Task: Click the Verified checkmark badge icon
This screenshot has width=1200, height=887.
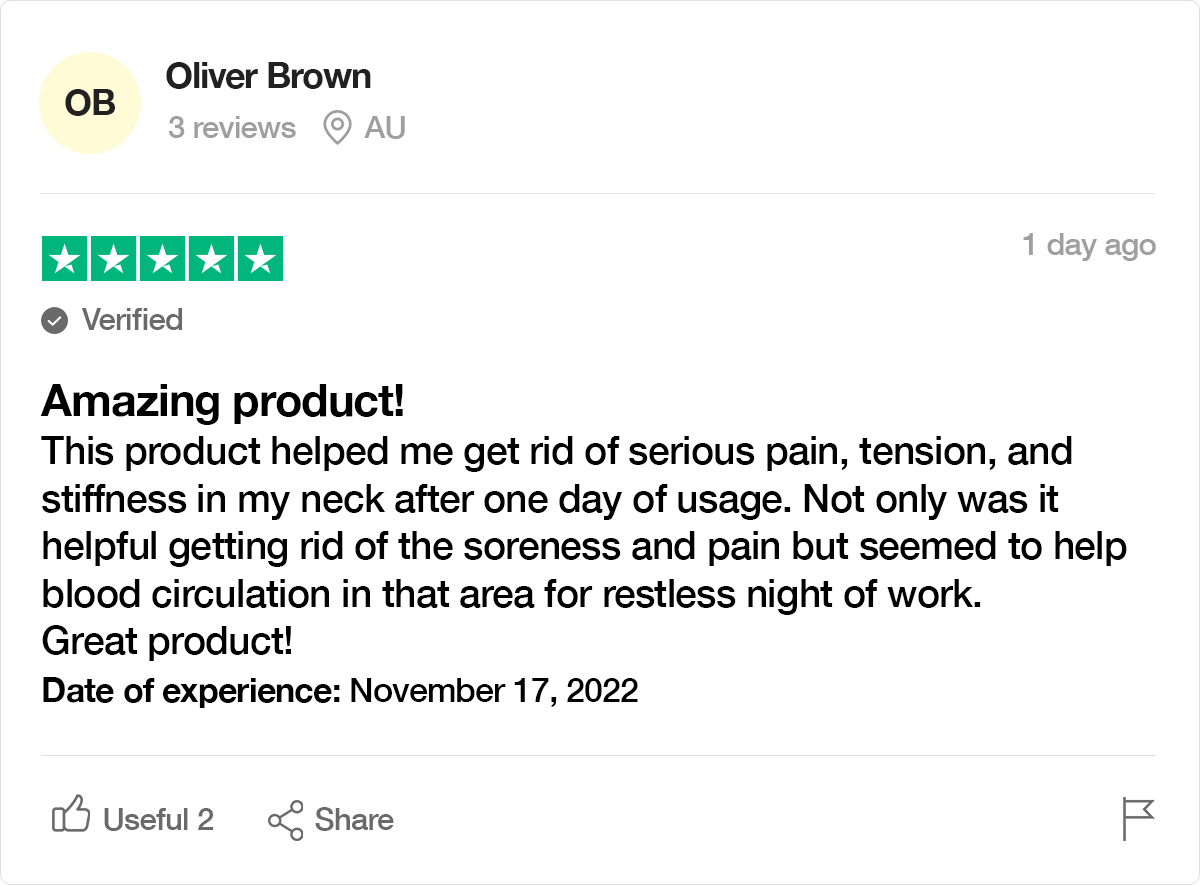Action: point(55,321)
